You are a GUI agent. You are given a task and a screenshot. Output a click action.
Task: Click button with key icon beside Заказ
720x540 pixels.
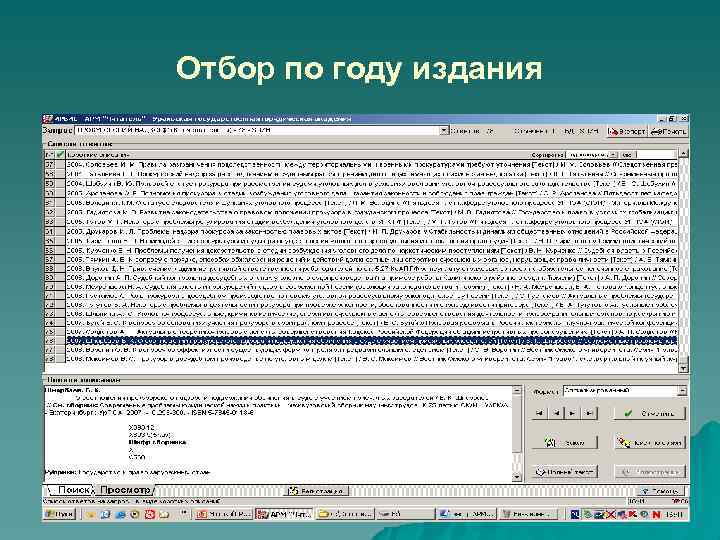coord(649,443)
